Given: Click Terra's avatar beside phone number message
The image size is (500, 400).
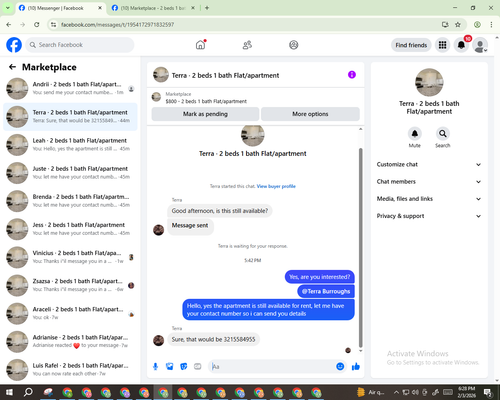Looking at the screenshot, I should (158, 340).
